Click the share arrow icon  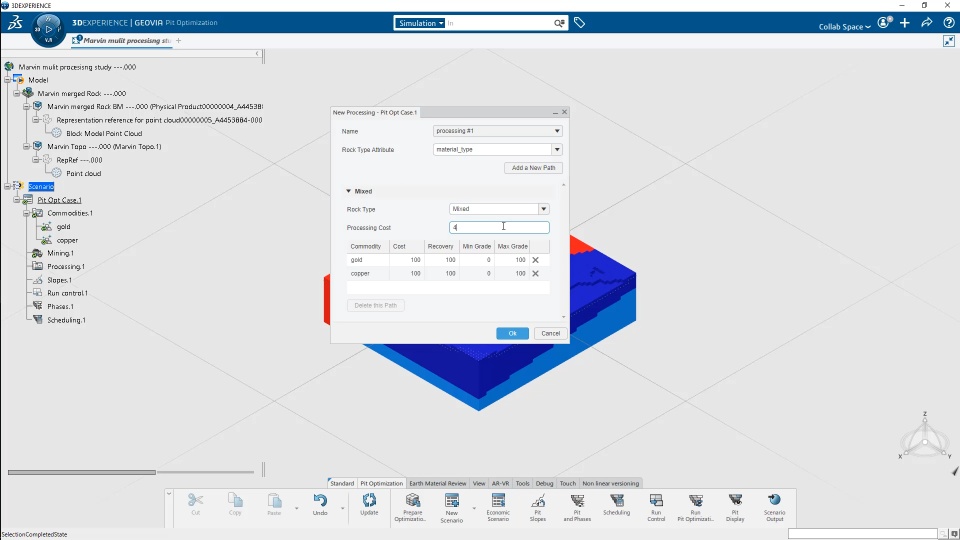927,23
